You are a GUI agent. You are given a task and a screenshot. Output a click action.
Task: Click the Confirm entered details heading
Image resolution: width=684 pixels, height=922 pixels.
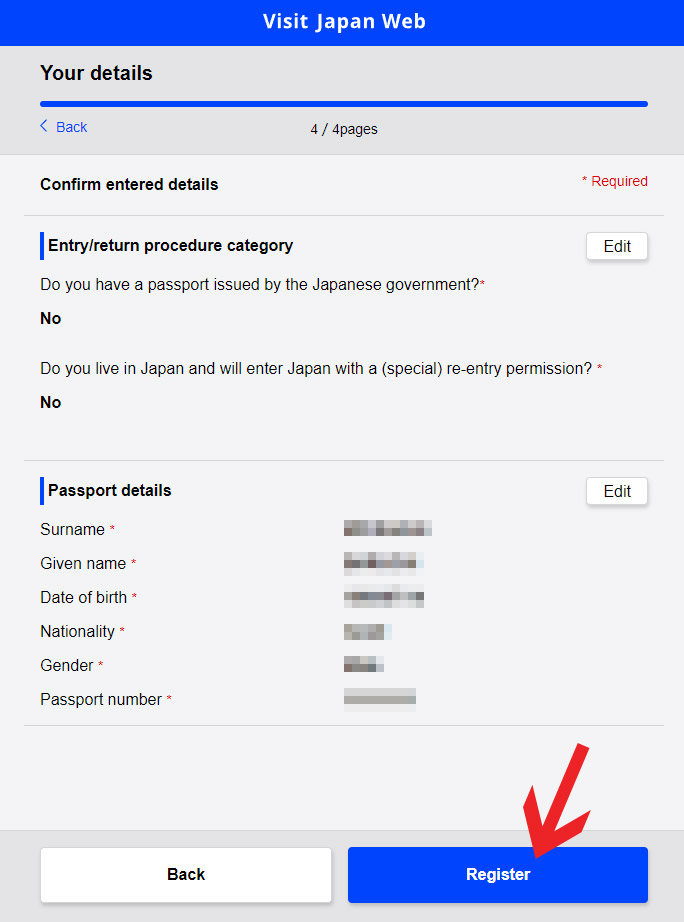coord(129,184)
